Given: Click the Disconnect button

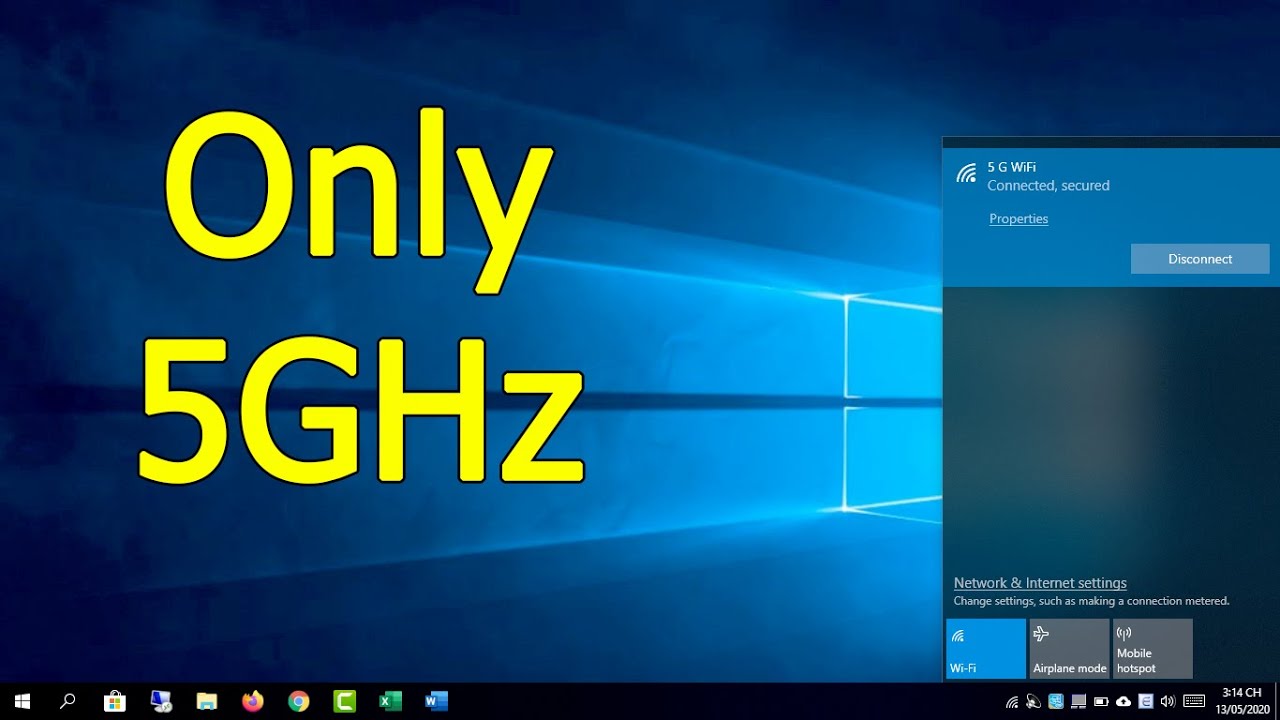Looking at the screenshot, I should pyautogui.click(x=1200, y=259).
